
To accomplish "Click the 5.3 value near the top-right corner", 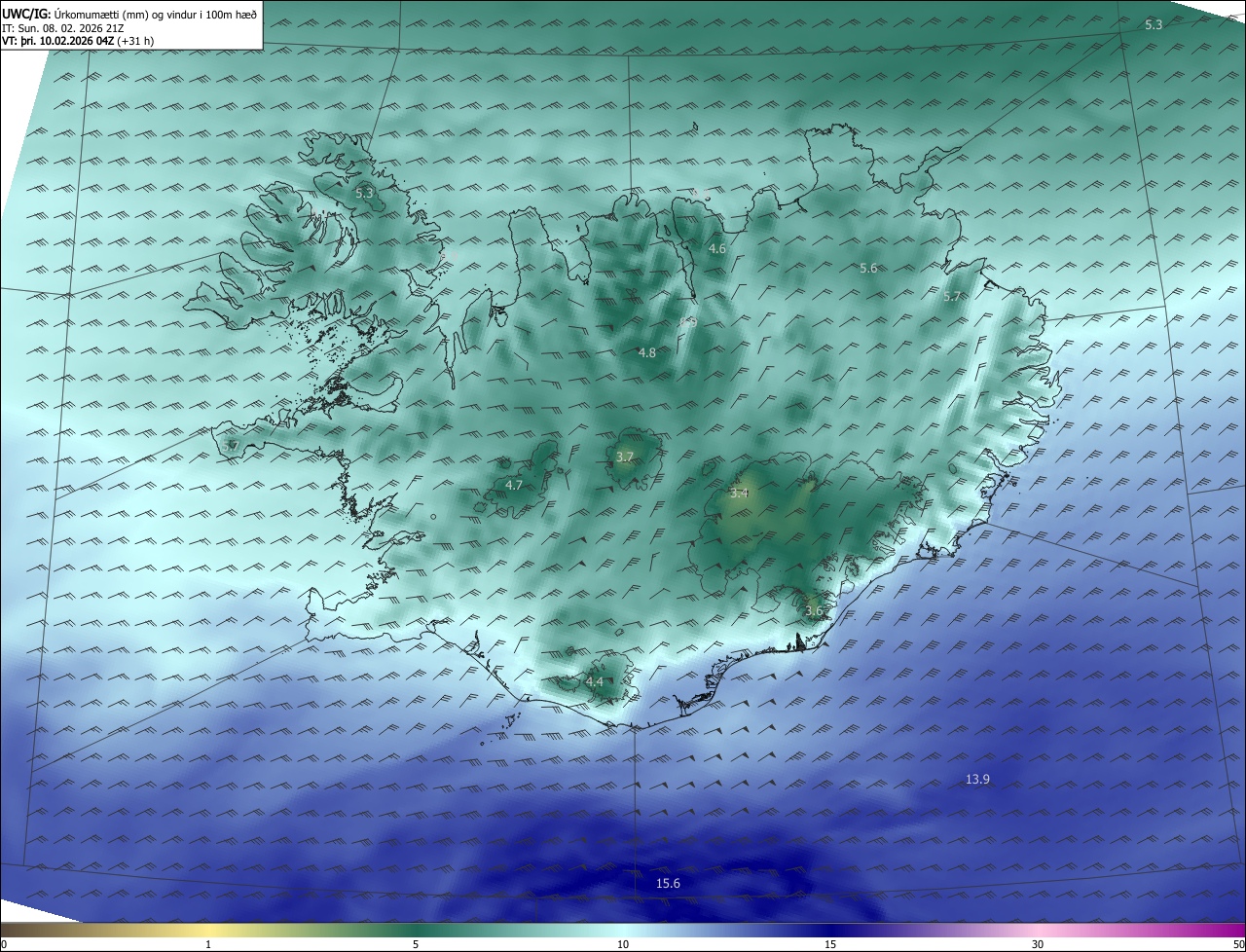I will click(x=1154, y=24).
